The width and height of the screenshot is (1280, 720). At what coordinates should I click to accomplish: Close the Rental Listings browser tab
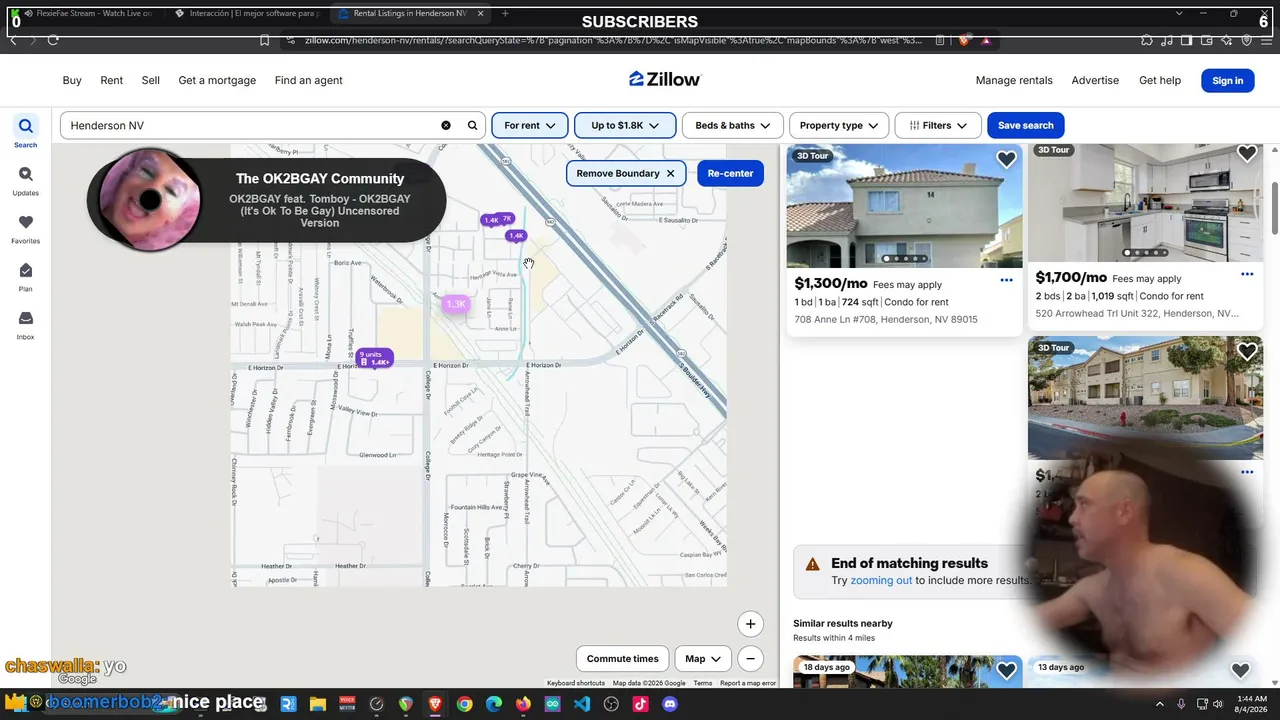(480, 14)
